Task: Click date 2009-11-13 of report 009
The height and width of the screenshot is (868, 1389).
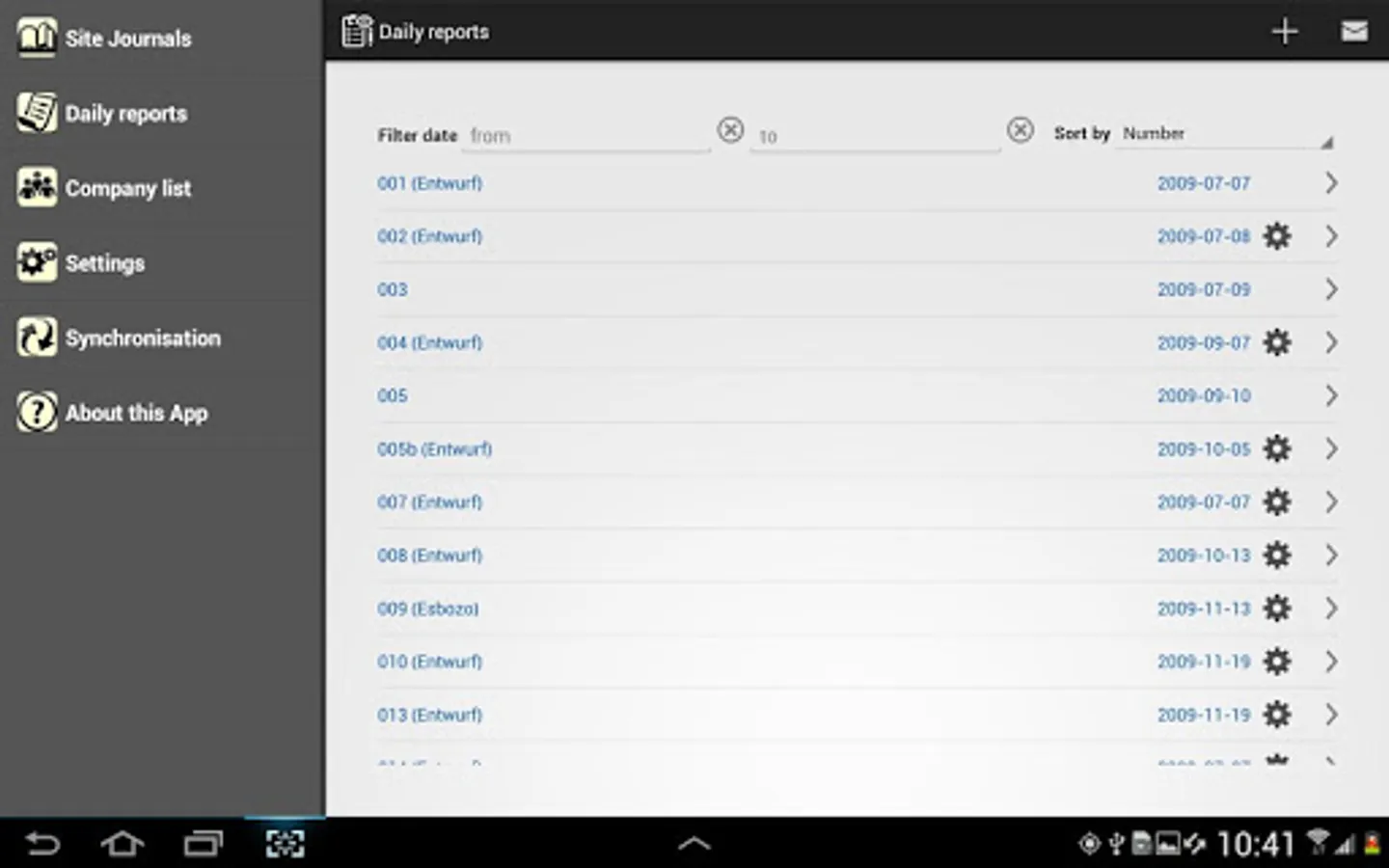Action: (x=1204, y=608)
